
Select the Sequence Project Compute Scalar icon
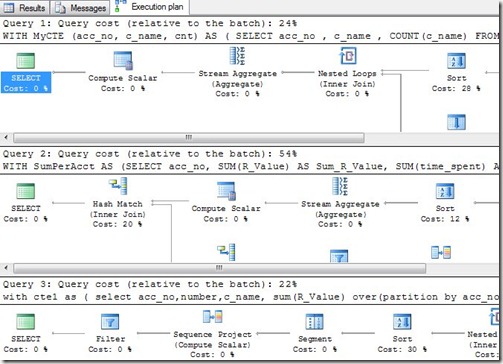coord(212,317)
